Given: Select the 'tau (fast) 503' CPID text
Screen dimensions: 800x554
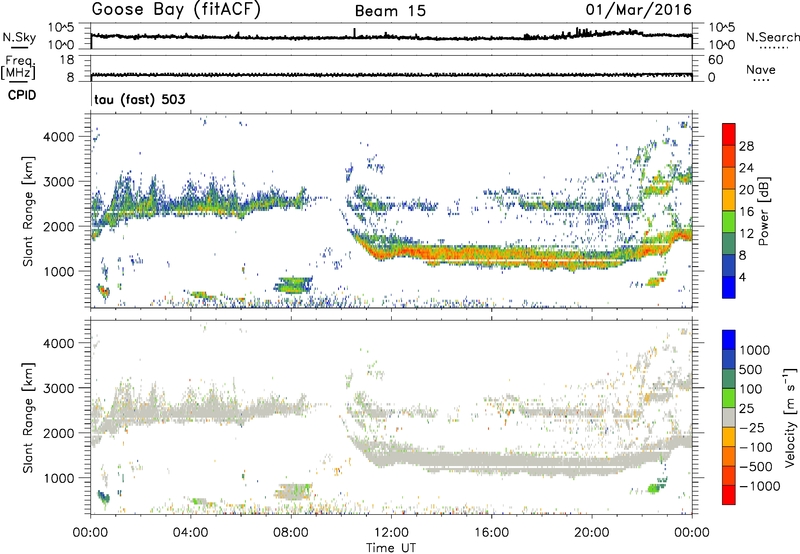Looking at the screenshot, I should [139, 99].
